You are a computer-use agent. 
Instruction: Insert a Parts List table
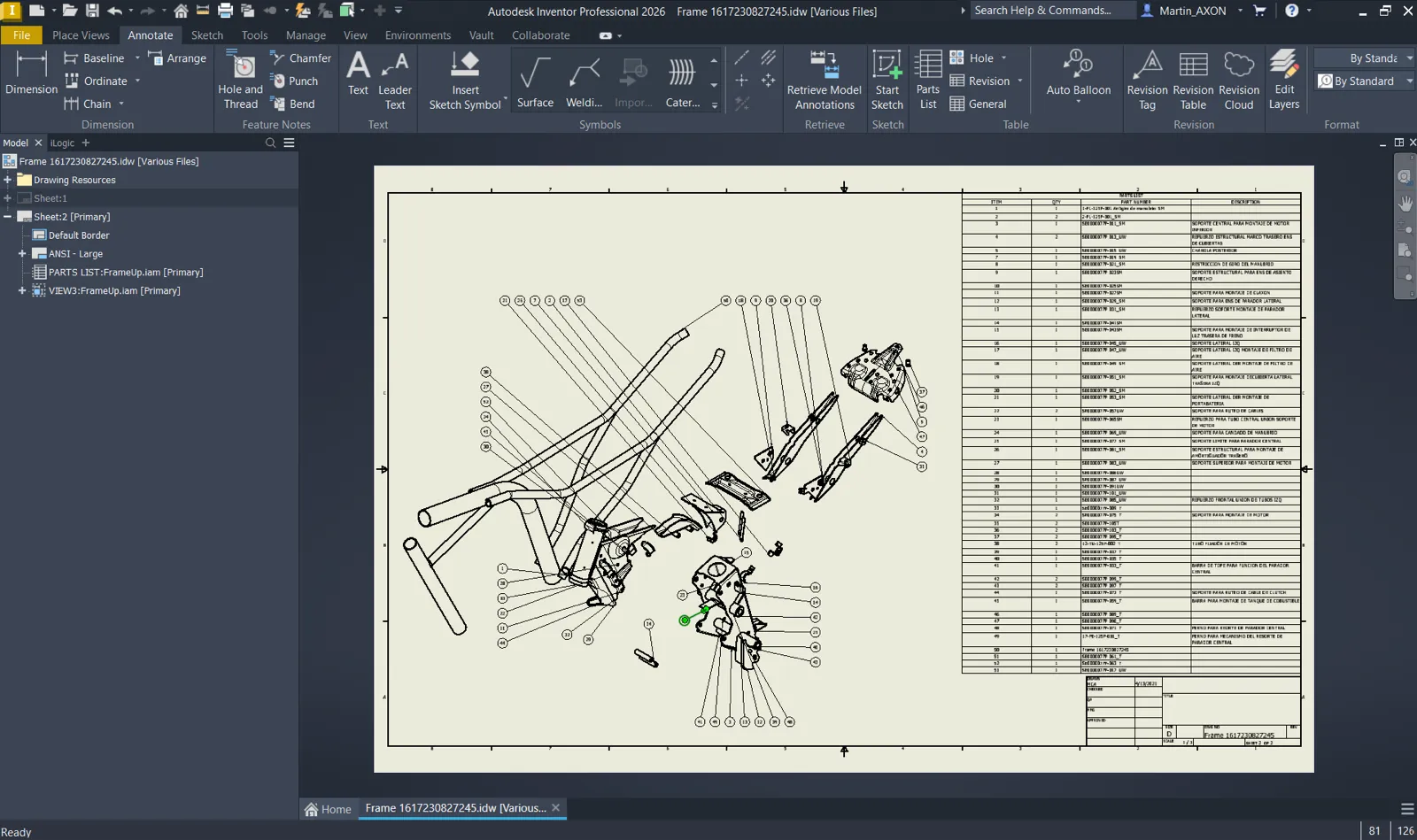coord(928,81)
